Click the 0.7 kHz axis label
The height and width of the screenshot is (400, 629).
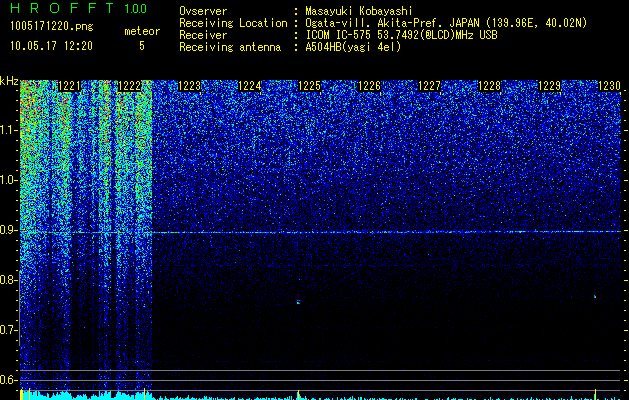point(9,330)
